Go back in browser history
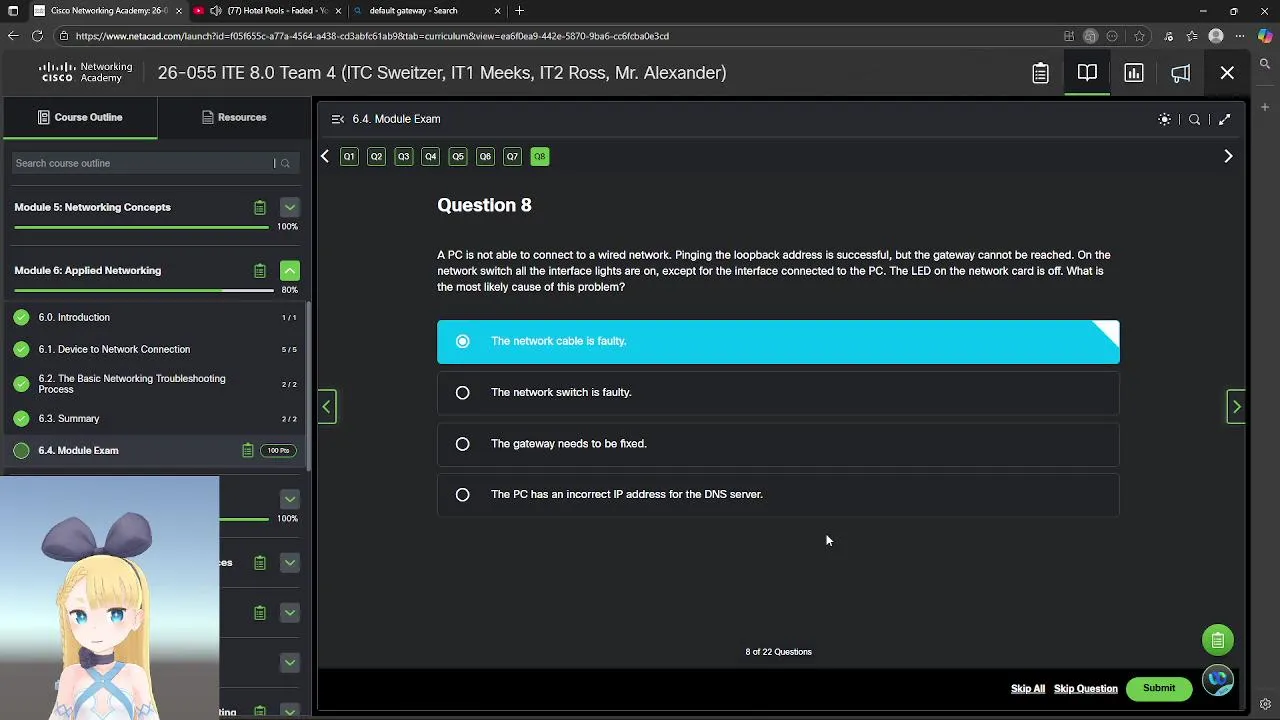 coord(13,36)
